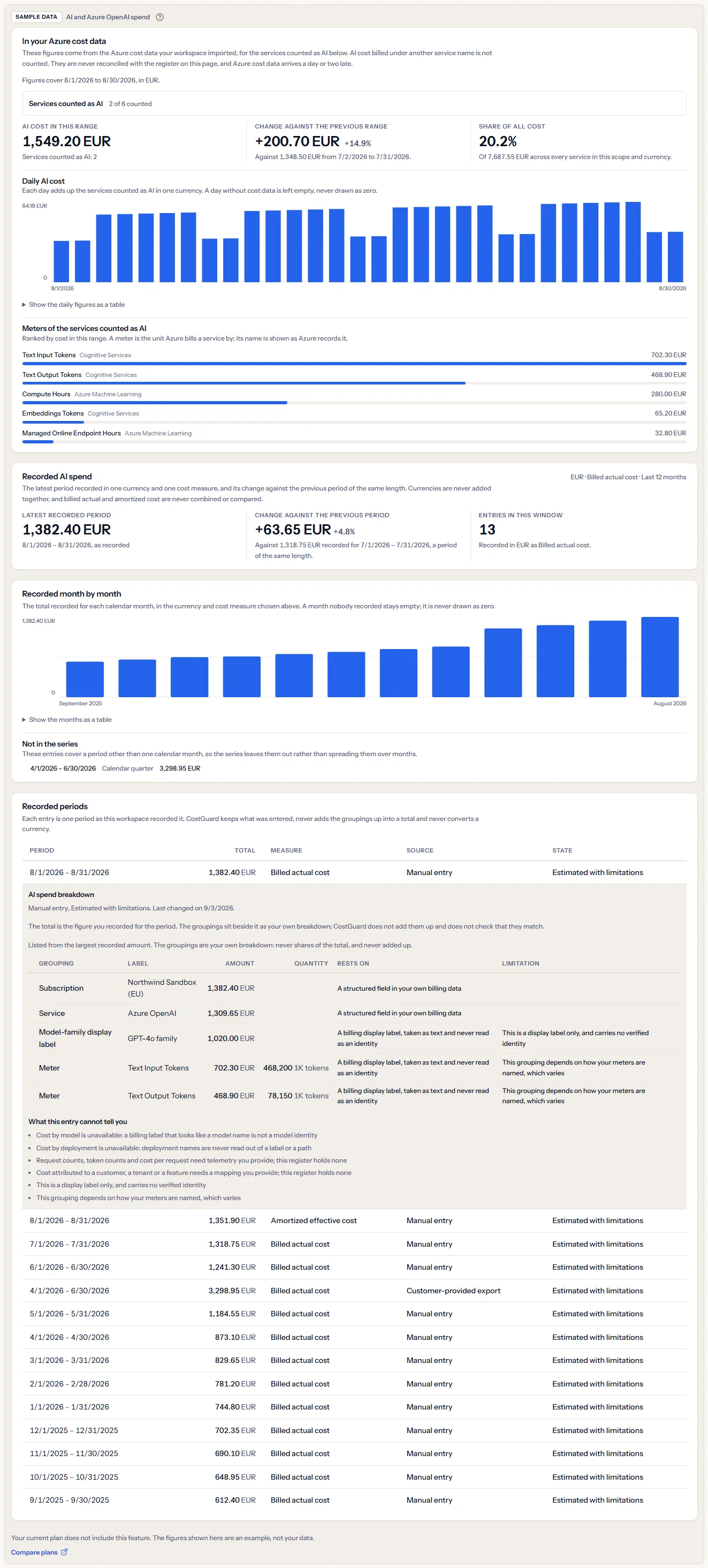The width and height of the screenshot is (708, 1568).
Task: Click the Azure OpenAI service label in breakdown
Action: click(x=151, y=1014)
